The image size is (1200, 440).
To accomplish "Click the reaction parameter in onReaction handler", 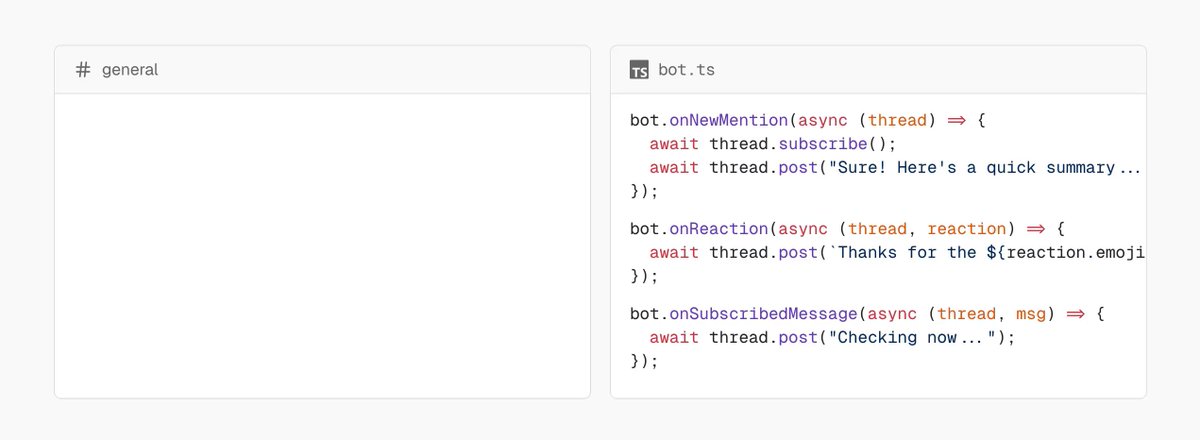I will point(968,228).
